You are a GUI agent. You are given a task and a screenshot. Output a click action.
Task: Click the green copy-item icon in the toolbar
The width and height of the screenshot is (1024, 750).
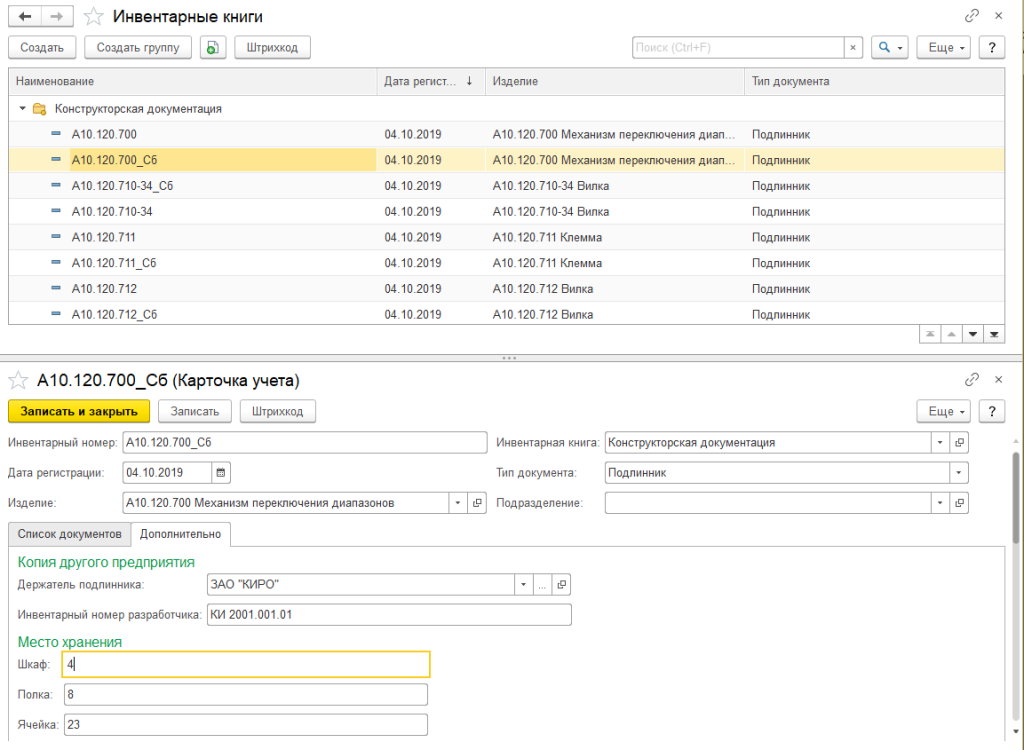coord(212,47)
